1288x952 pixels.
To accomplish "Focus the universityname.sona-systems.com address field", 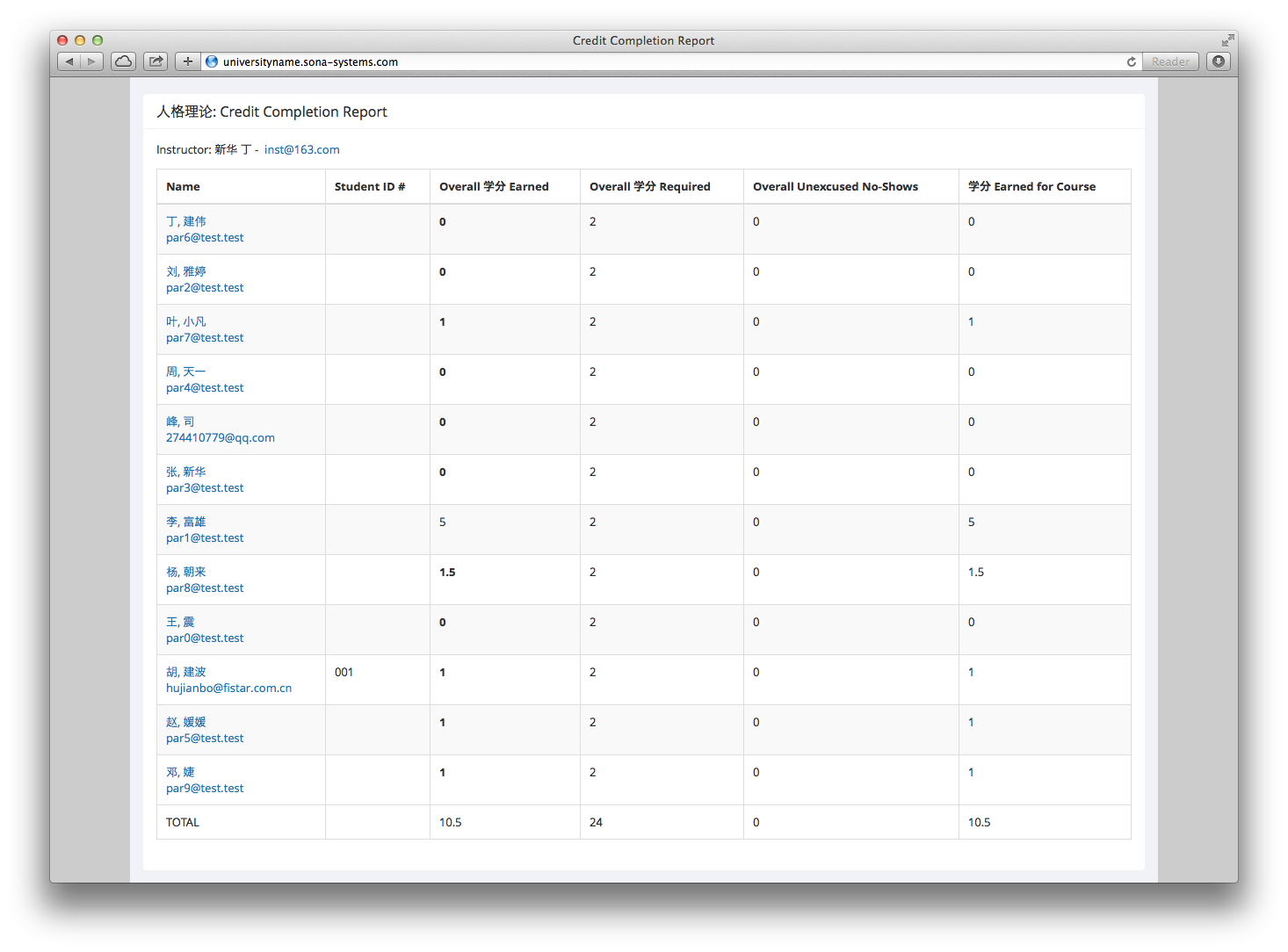I will pyautogui.click(x=672, y=61).
